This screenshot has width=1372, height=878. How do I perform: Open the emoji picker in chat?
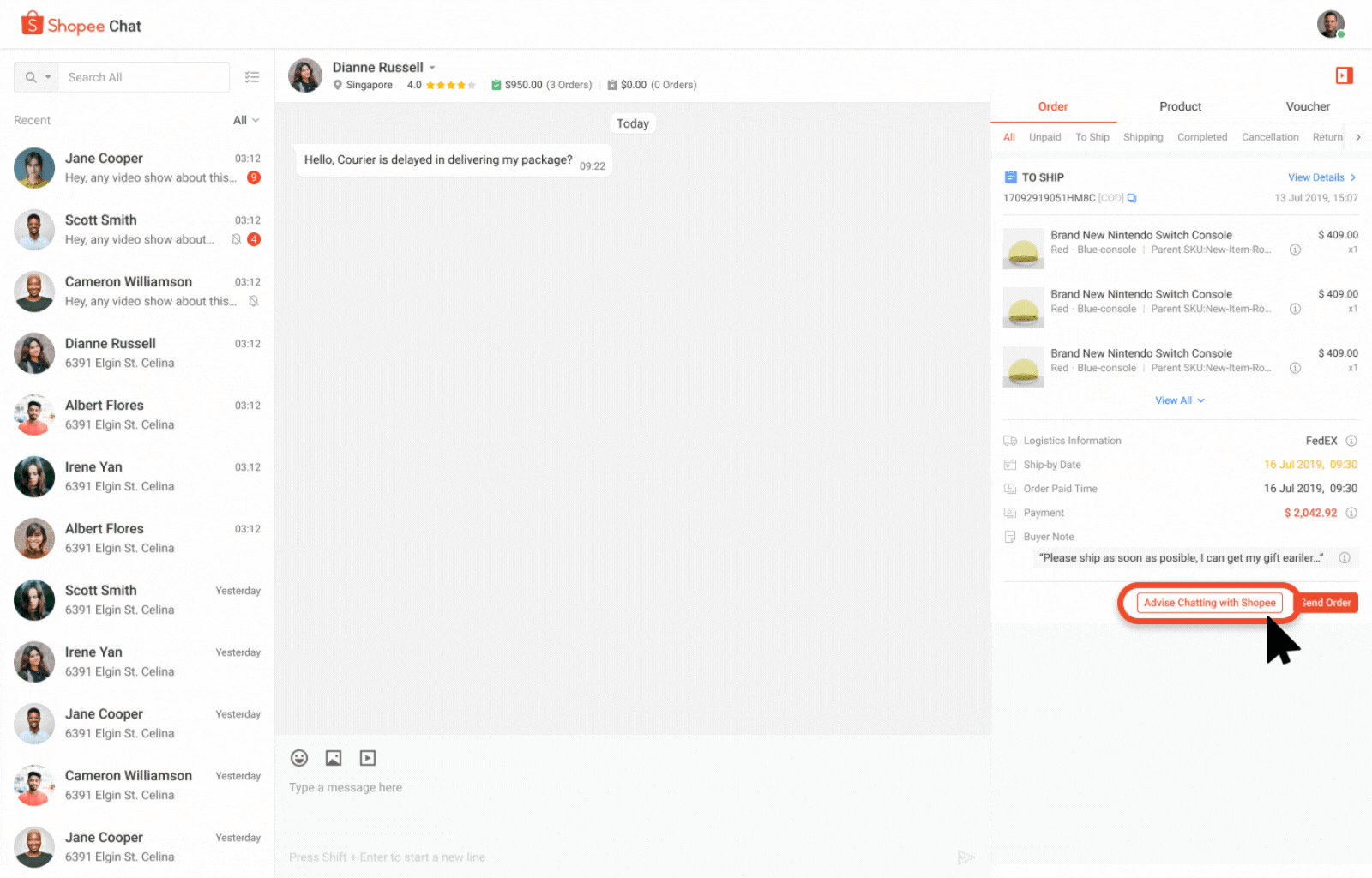[299, 757]
